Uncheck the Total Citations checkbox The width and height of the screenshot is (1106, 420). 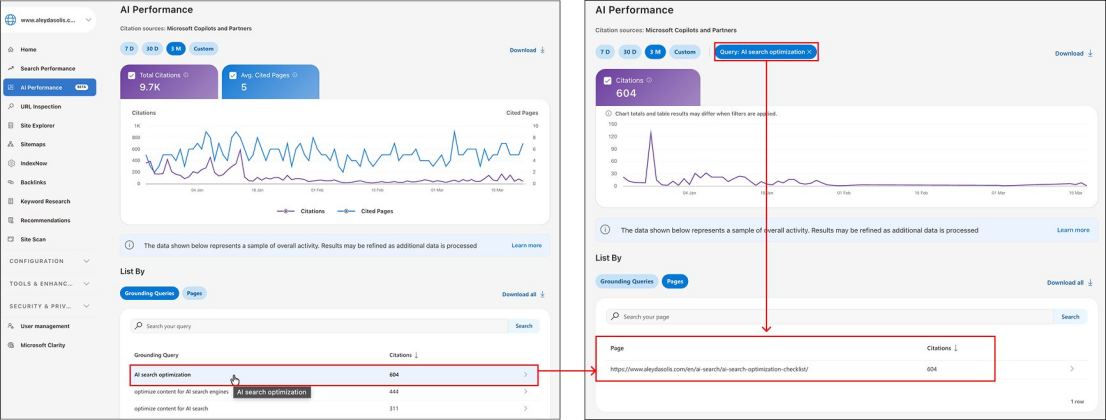(x=132, y=75)
